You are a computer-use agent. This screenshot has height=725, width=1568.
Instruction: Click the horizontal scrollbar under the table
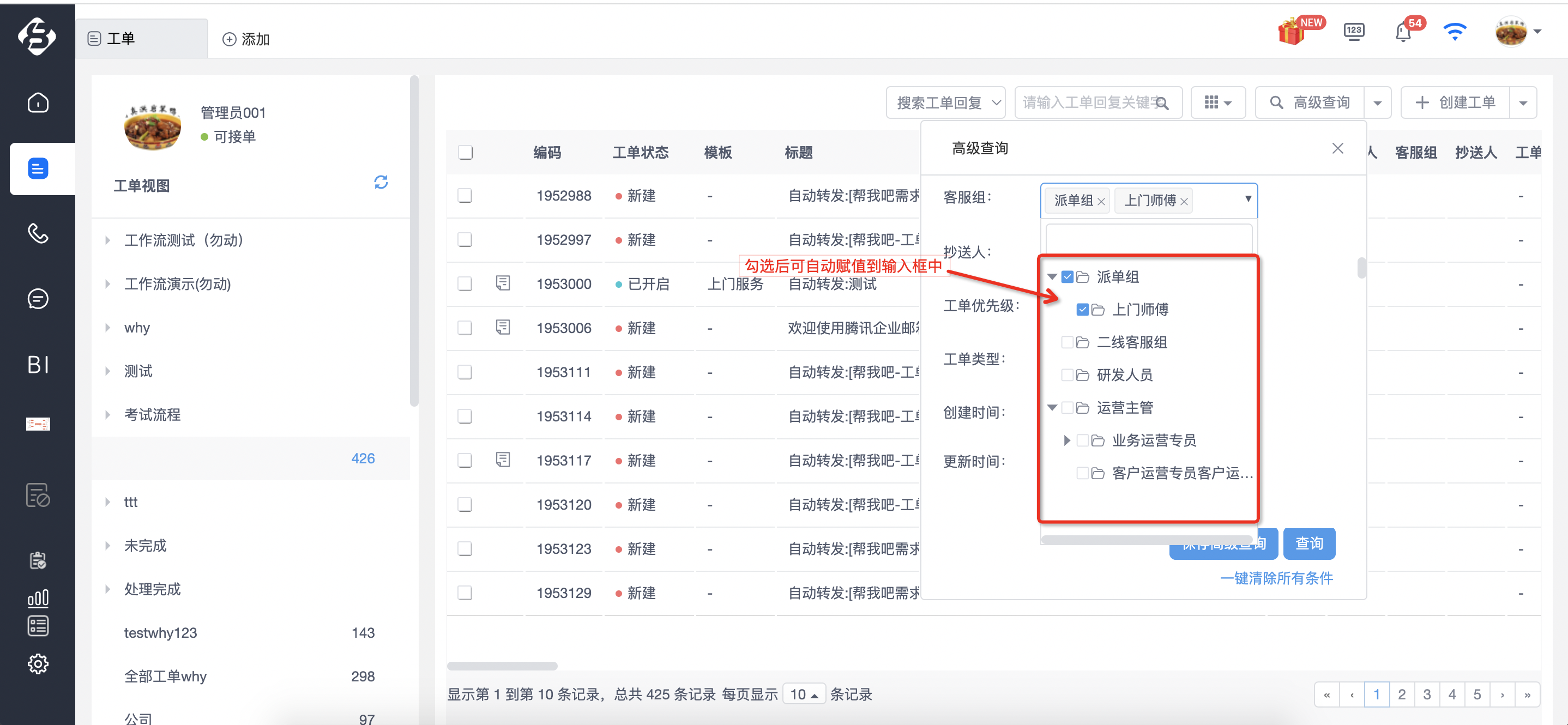point(502,666)
